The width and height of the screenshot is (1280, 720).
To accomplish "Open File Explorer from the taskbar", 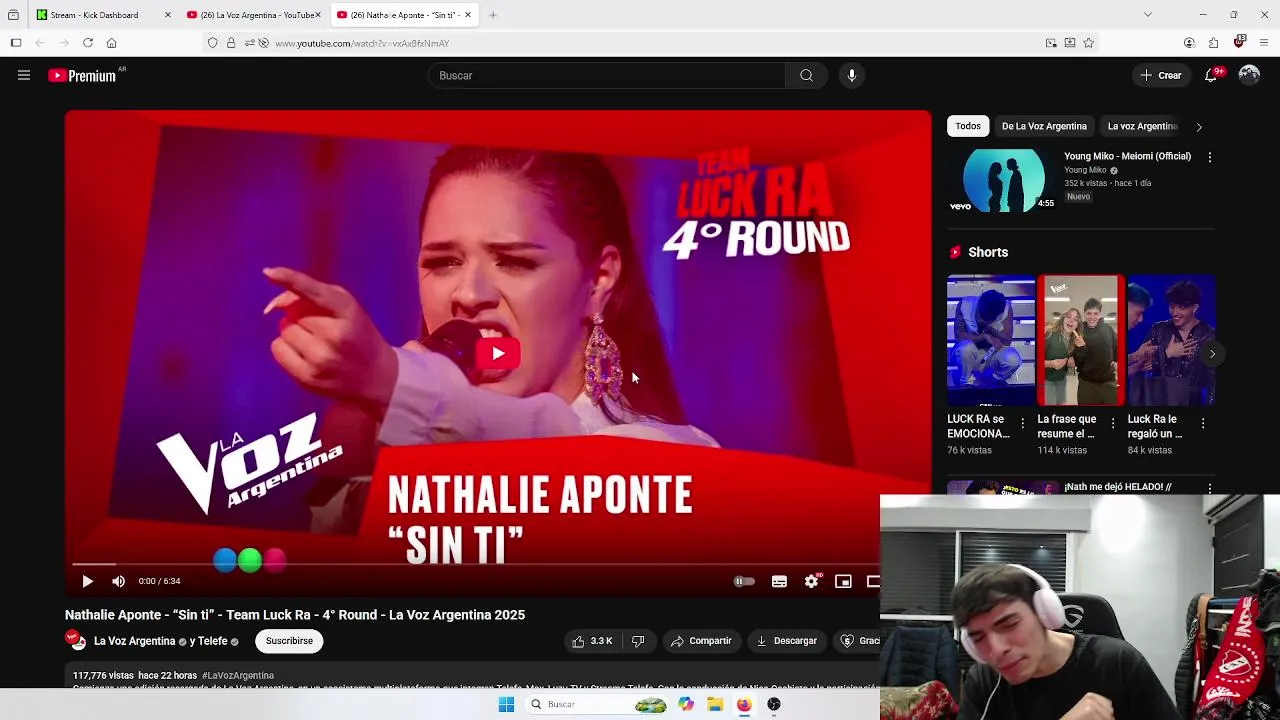I will tap(715, 705).
